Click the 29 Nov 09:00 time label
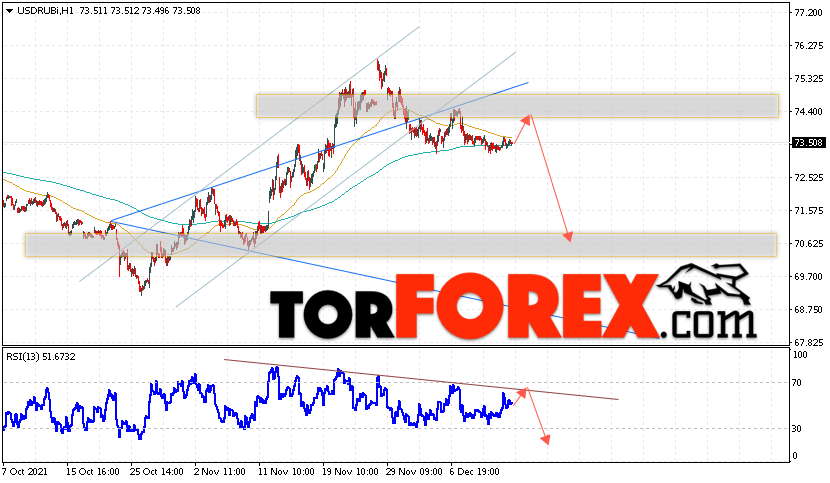The width and height of the screenshot is (830, 483). click(x=414, y=471)
